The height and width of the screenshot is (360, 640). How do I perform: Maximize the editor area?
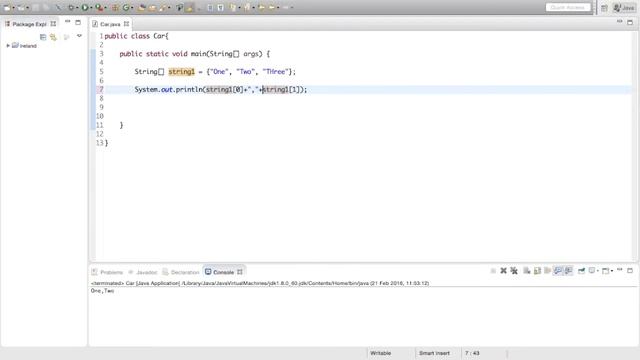[630, 22]
